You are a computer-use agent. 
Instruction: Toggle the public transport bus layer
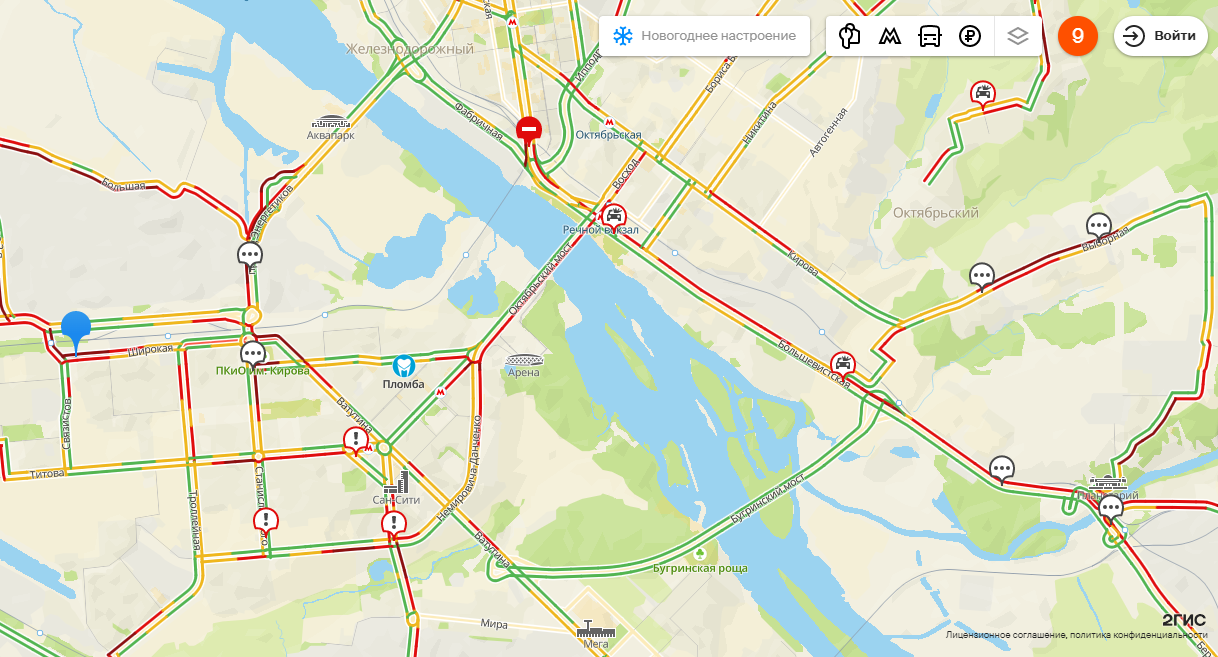click(929, 37)
